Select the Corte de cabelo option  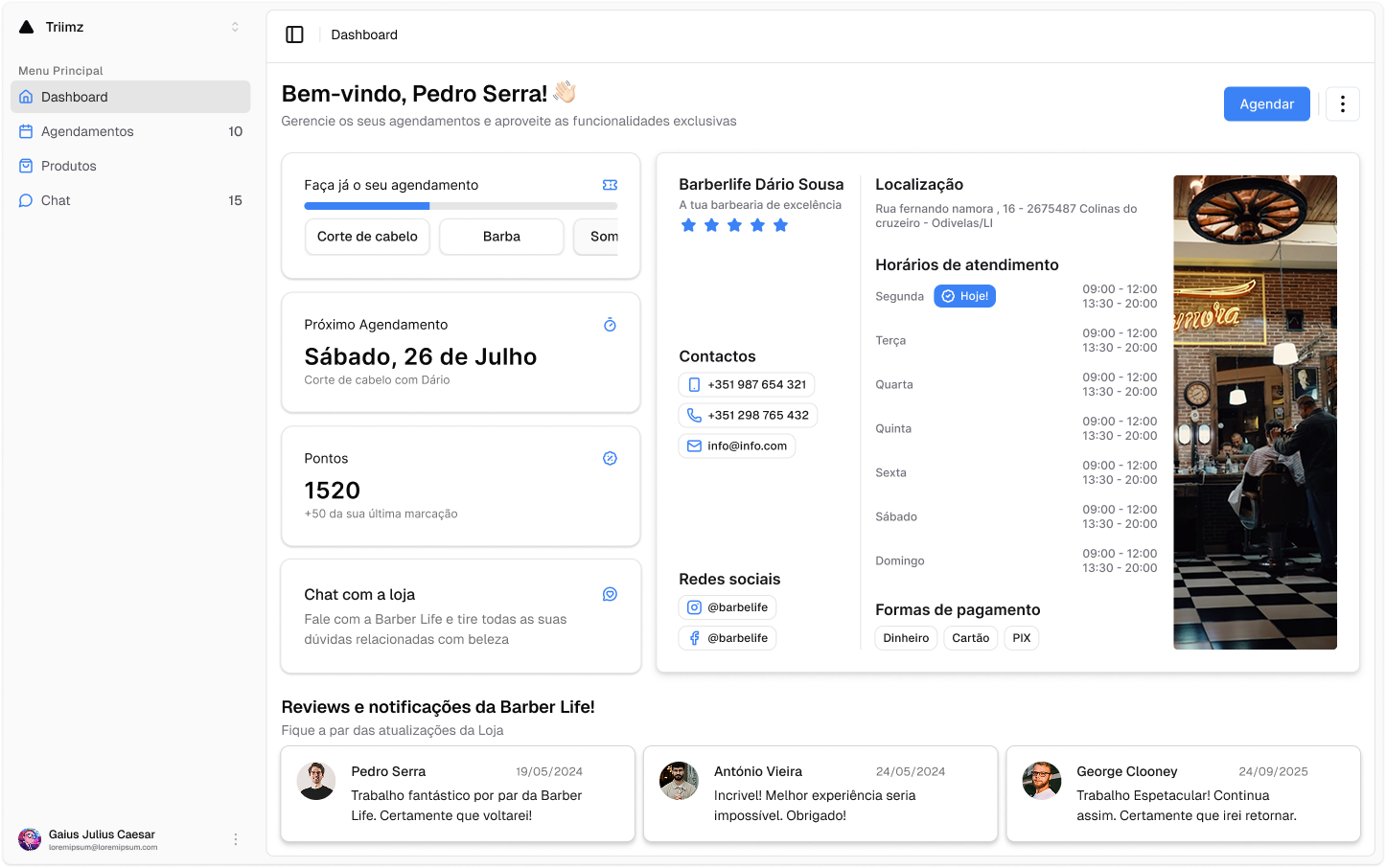[x=367, y=237]
